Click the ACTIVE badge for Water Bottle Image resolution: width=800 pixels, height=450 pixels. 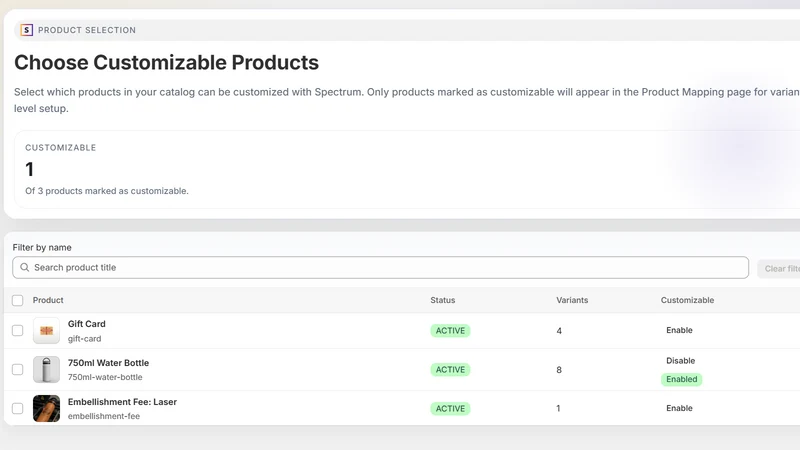pyautogui.click(x=450, y=369)
